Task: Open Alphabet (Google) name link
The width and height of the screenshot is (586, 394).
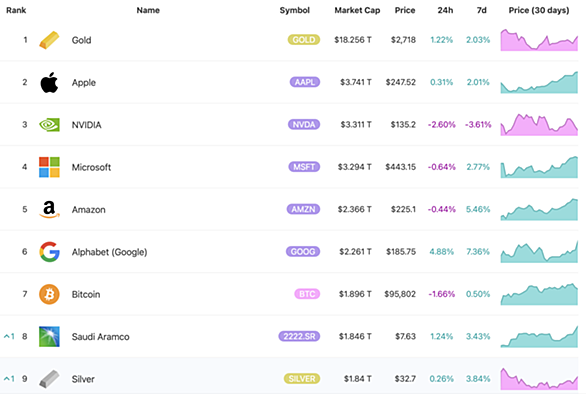Action: click(x=110, y=252)
